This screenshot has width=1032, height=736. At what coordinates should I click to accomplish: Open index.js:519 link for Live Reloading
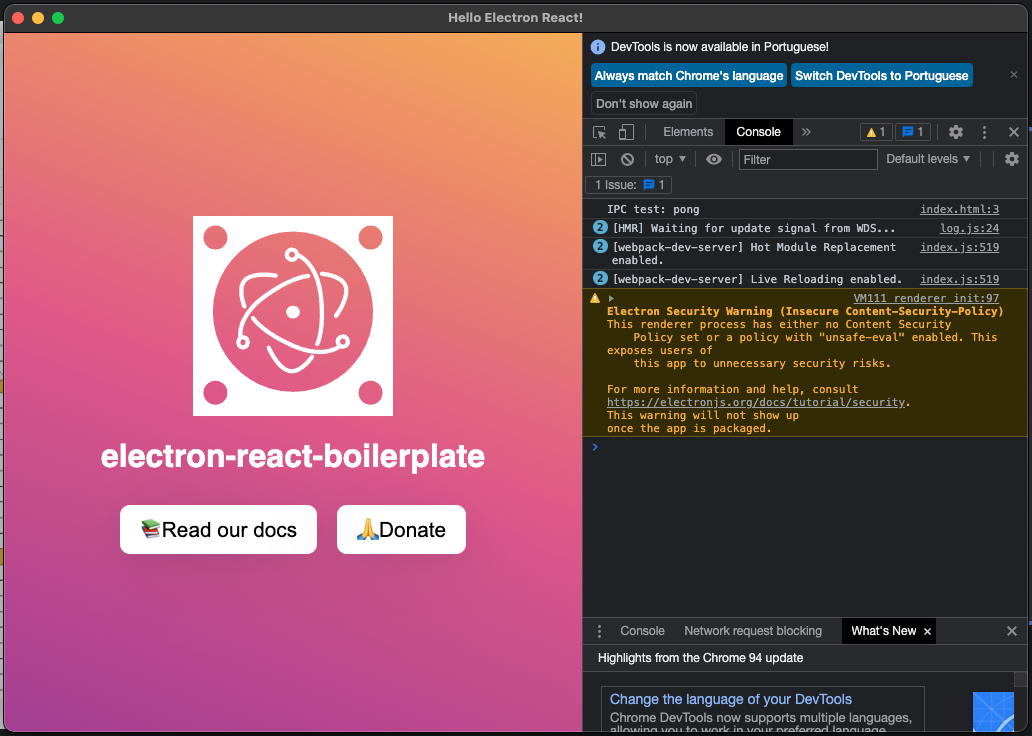[960, 279]
